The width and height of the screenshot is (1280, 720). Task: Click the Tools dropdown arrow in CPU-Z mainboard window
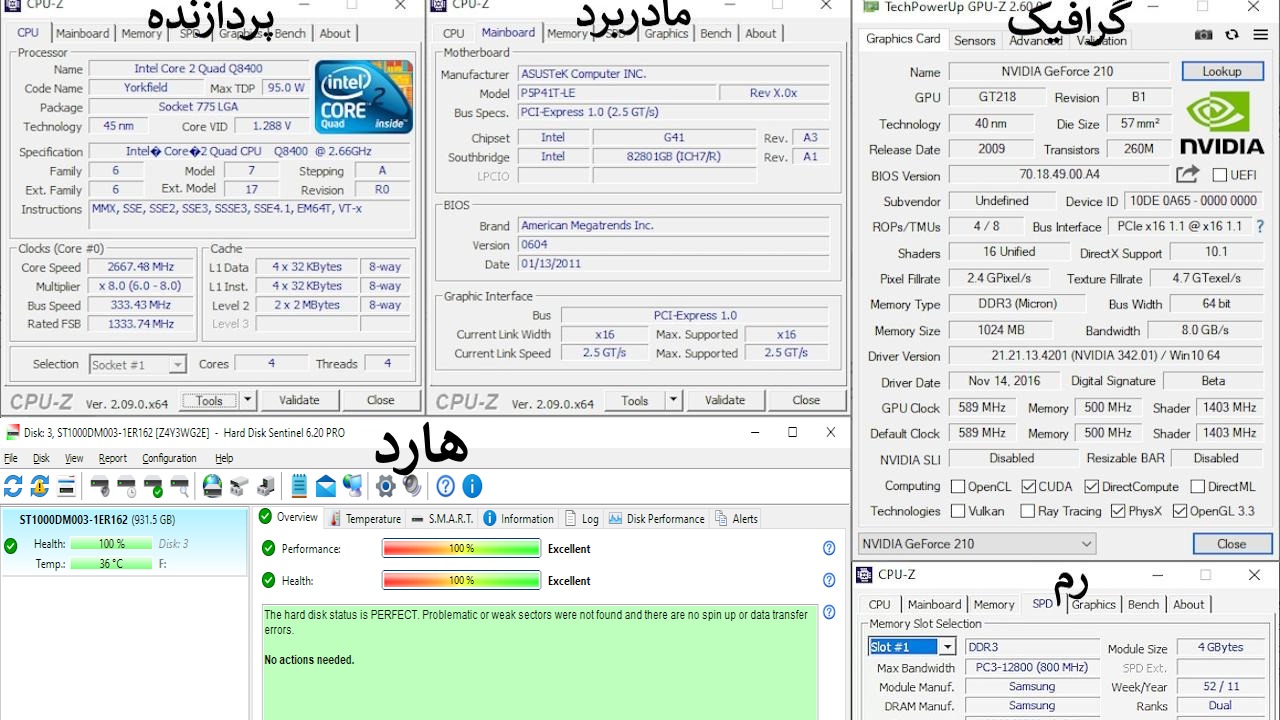(673, 400)
